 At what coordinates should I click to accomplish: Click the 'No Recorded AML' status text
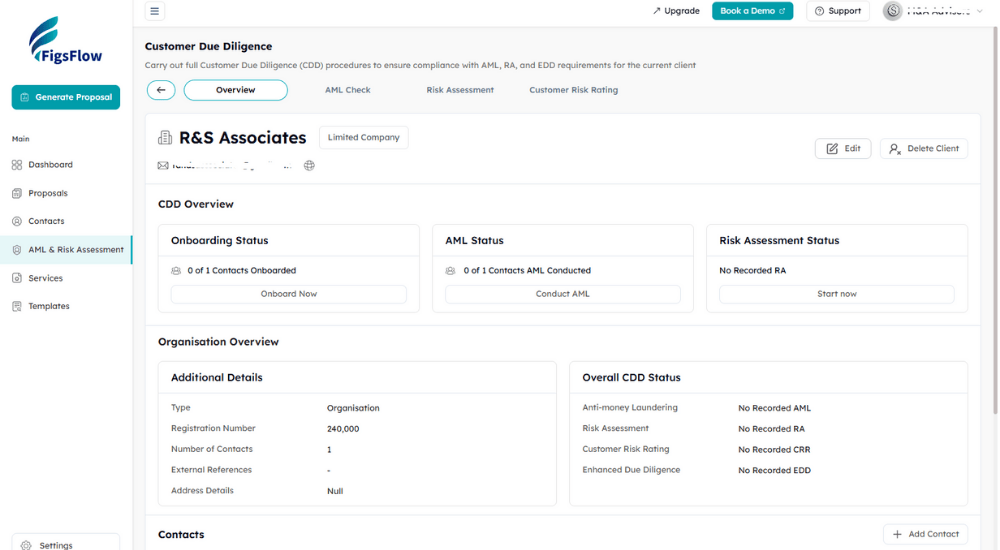[775, 408]
